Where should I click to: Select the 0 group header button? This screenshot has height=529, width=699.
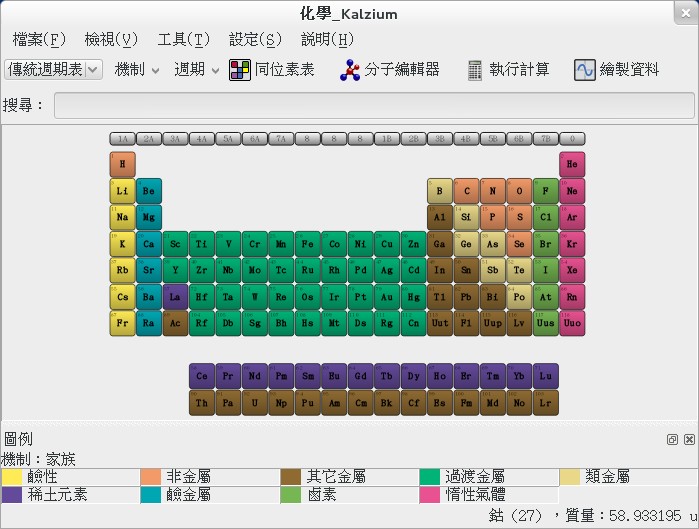pos(572,139)
